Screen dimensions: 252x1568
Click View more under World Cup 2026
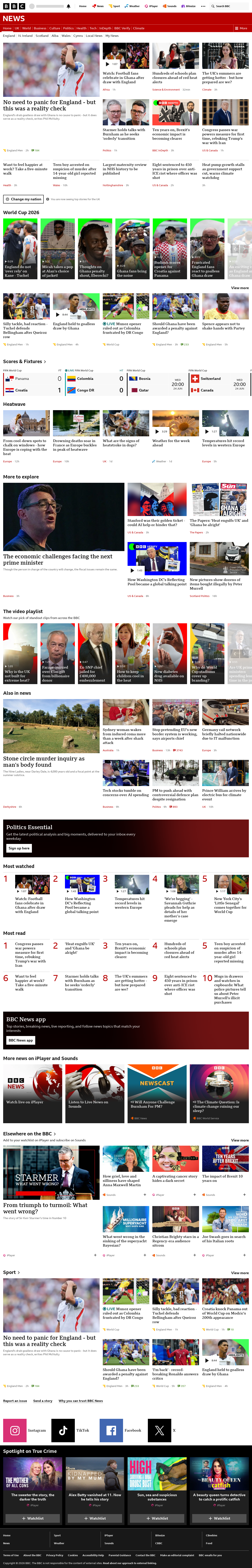pos(240,288)
